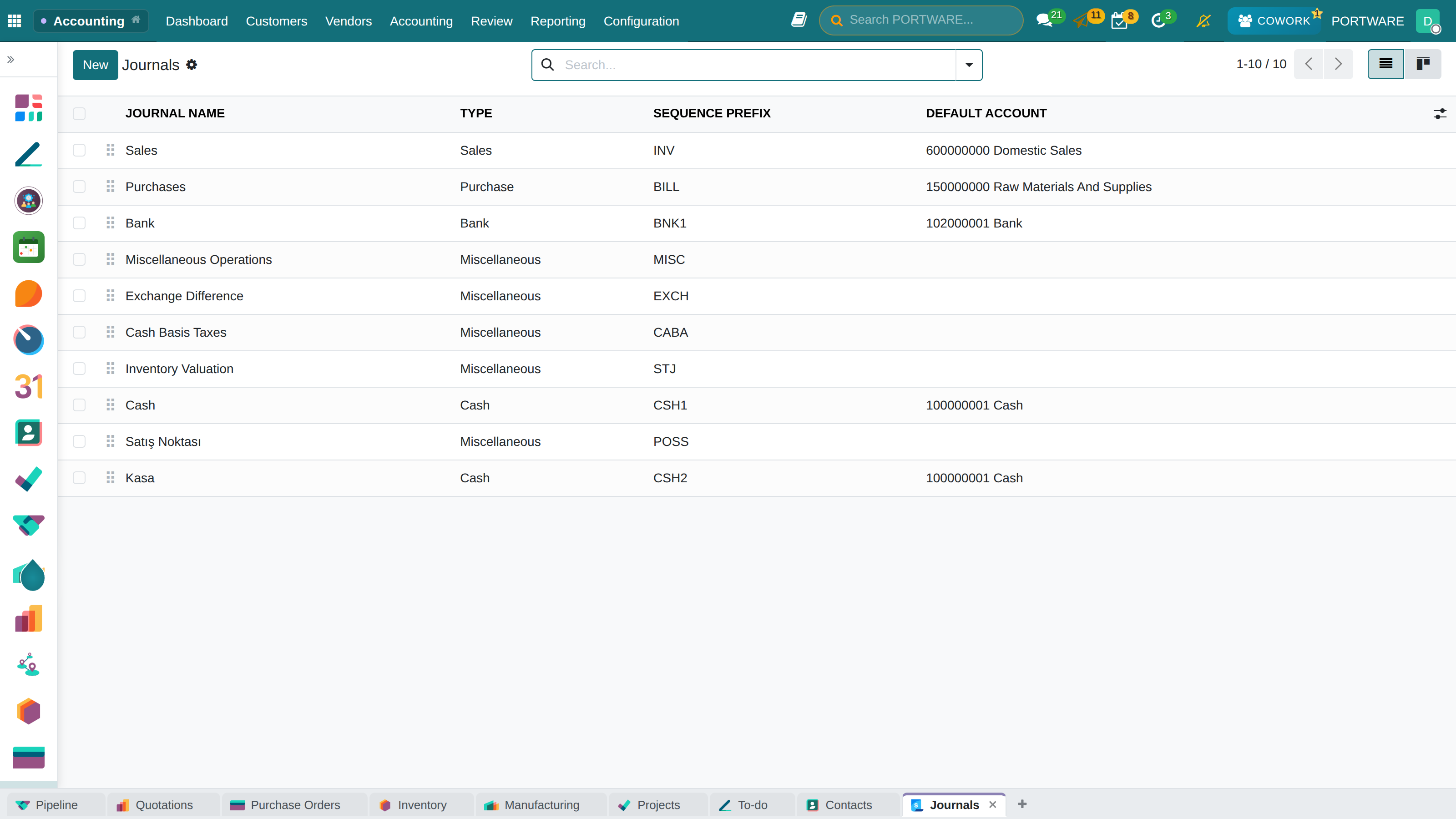The image size is (1456, 819).
Task: Click the muted notifications bell icon
Action: pos(1203,21)
